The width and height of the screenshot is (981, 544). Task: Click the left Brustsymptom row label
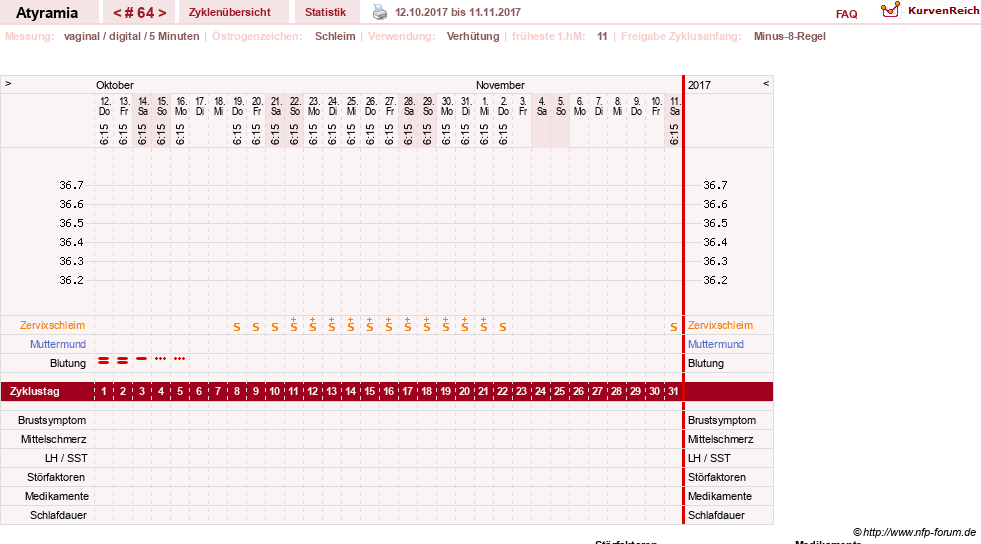52,420
